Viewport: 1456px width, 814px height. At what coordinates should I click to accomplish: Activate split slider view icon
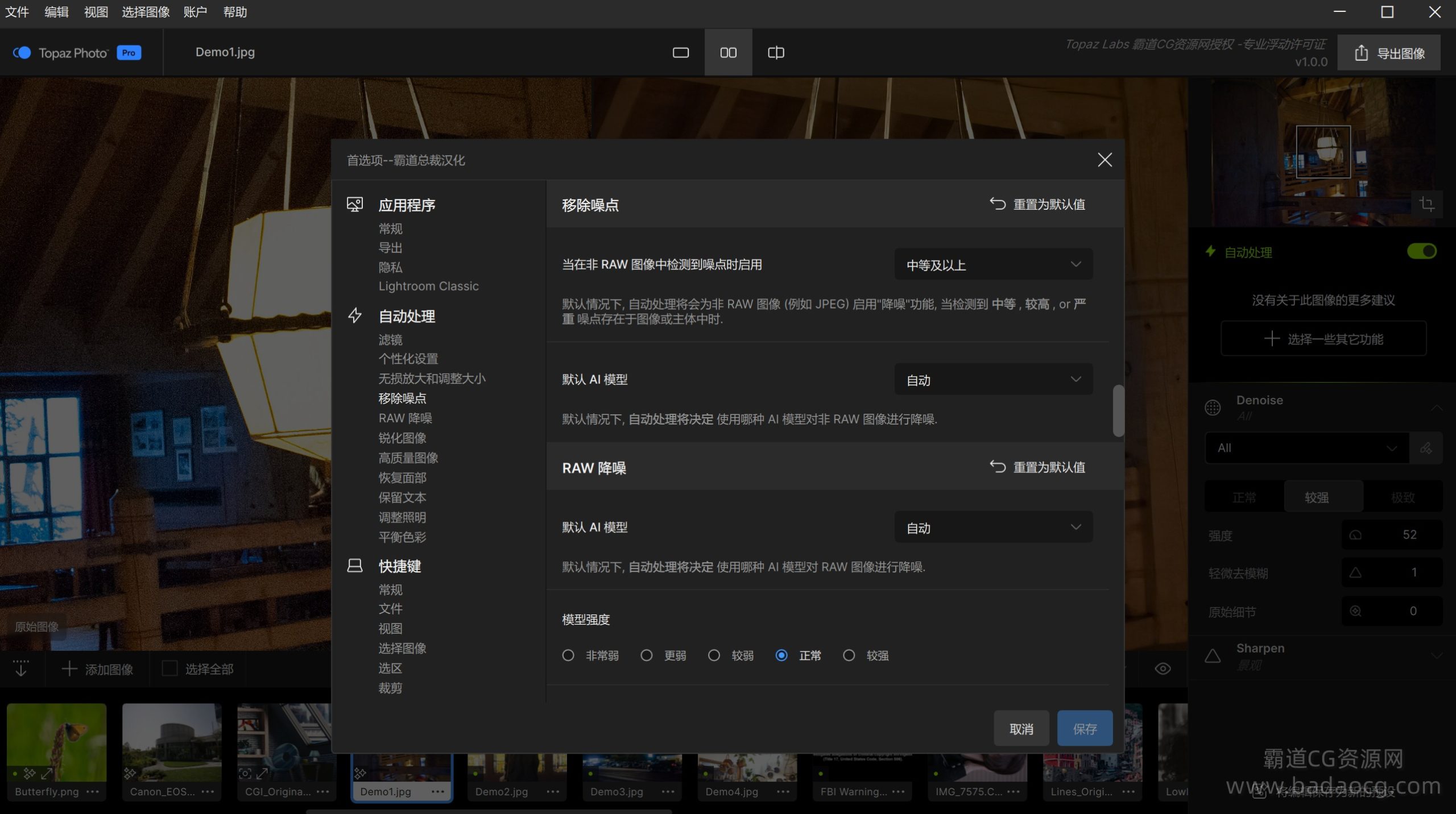776,53
